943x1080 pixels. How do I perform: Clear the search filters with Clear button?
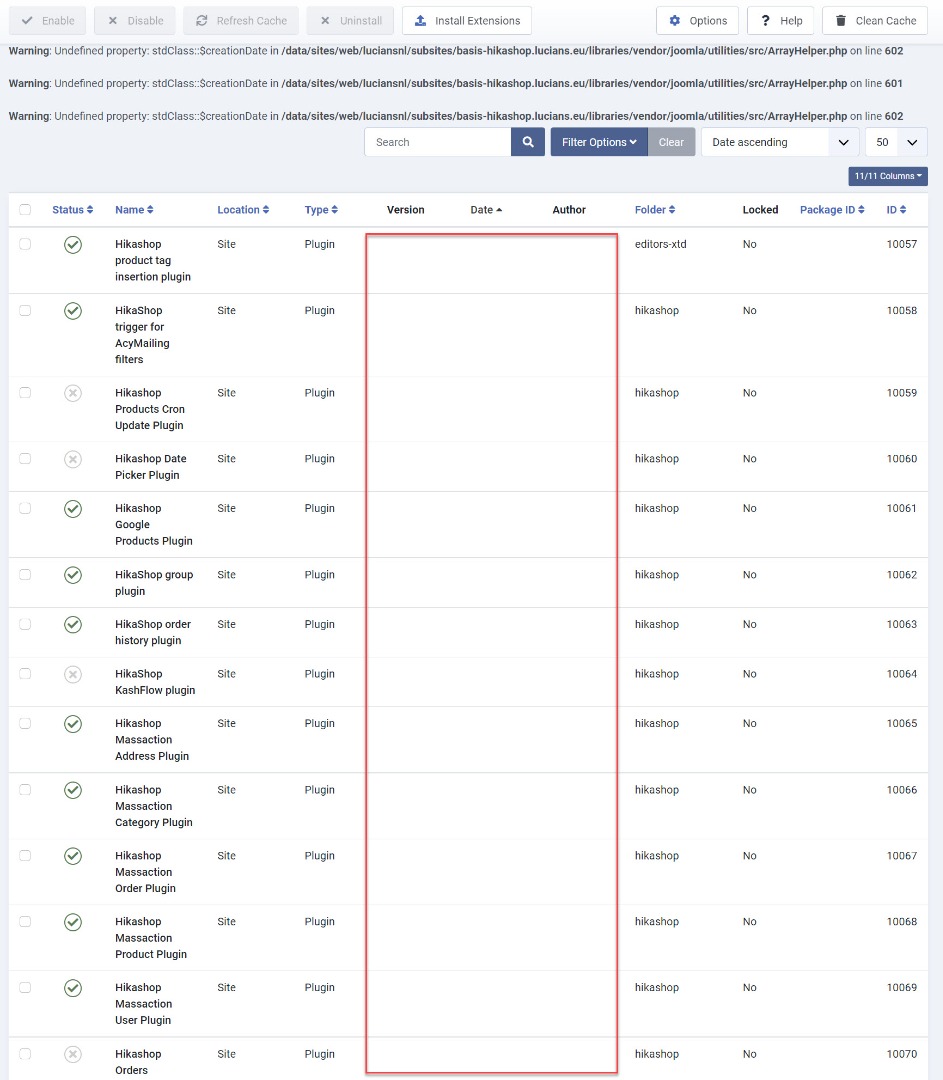point(671,142)
